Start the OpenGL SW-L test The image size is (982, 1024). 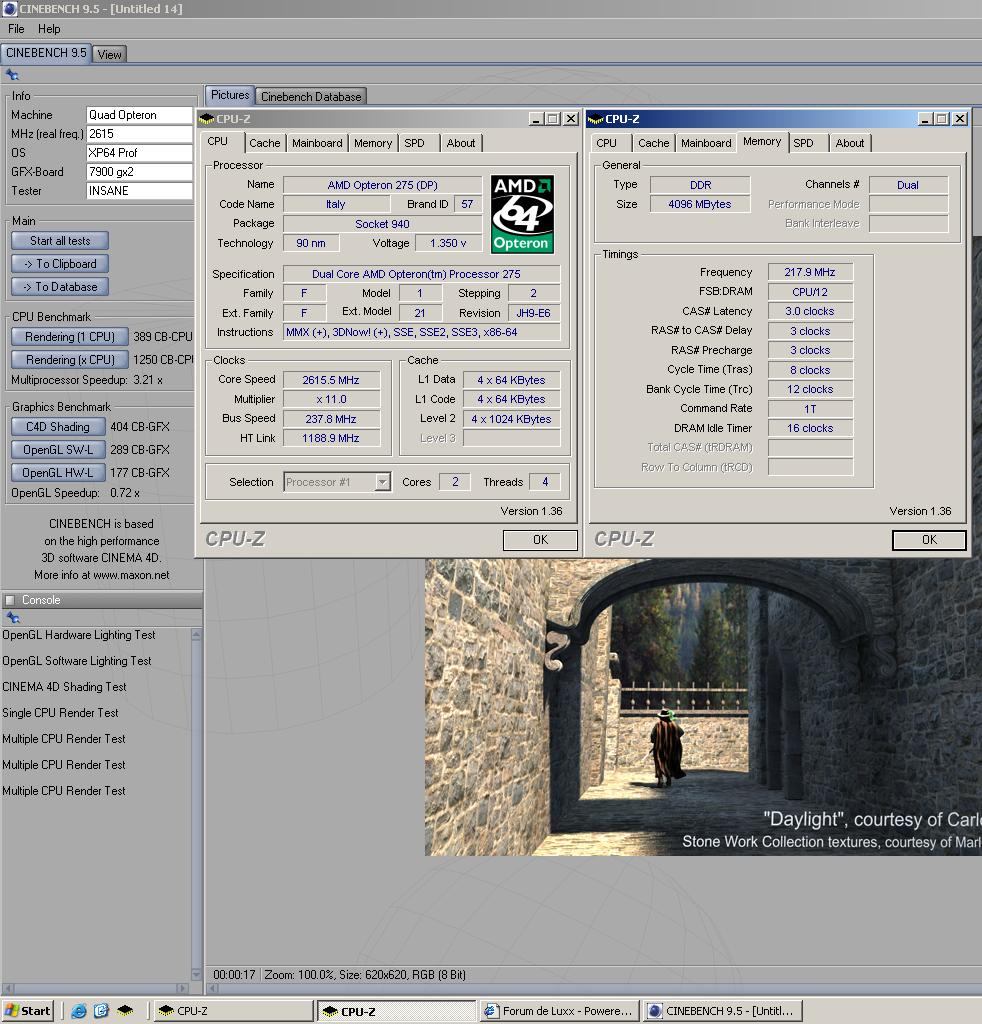(x=58, y=450)
